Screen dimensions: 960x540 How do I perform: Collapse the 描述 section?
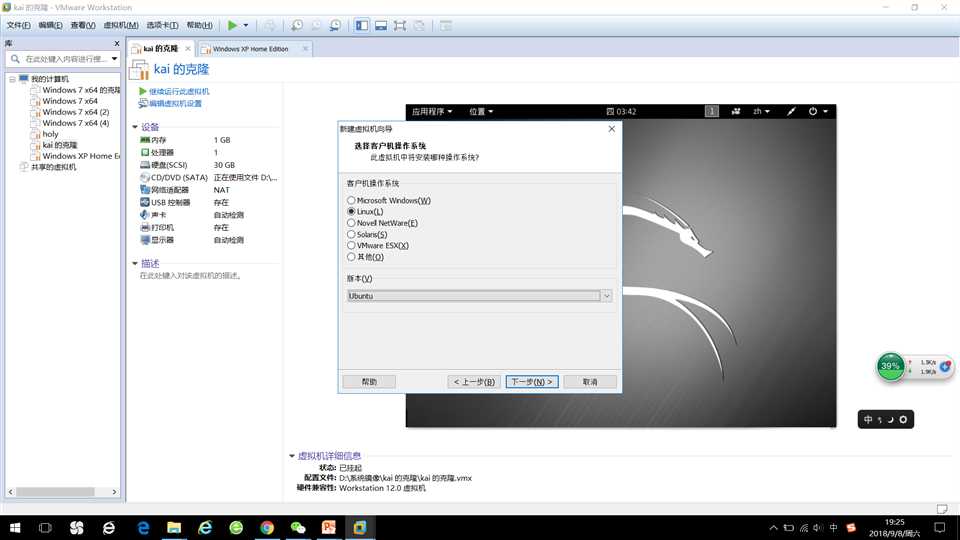point(135,263)
